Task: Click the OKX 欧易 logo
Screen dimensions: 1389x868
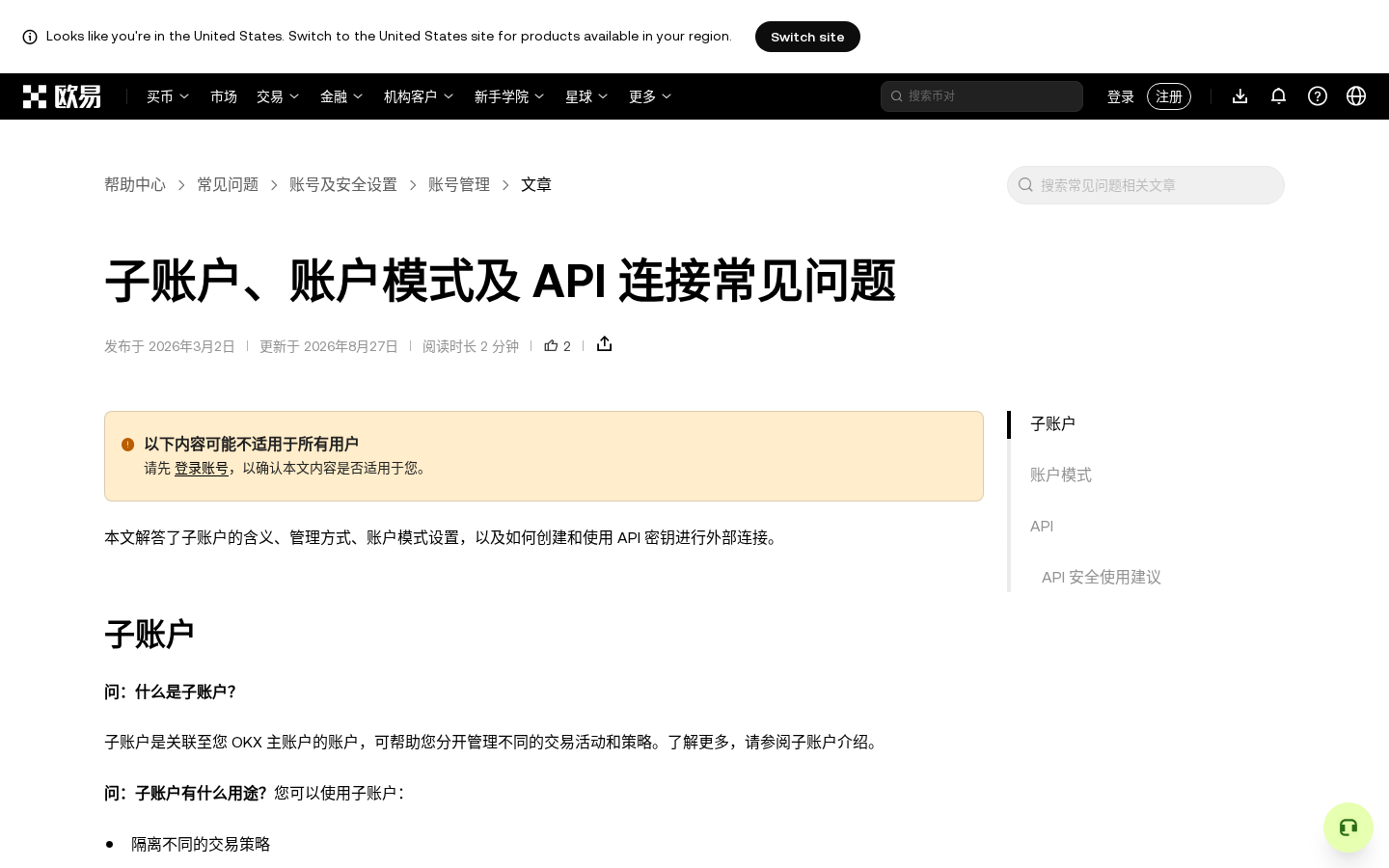Action: 62,96
